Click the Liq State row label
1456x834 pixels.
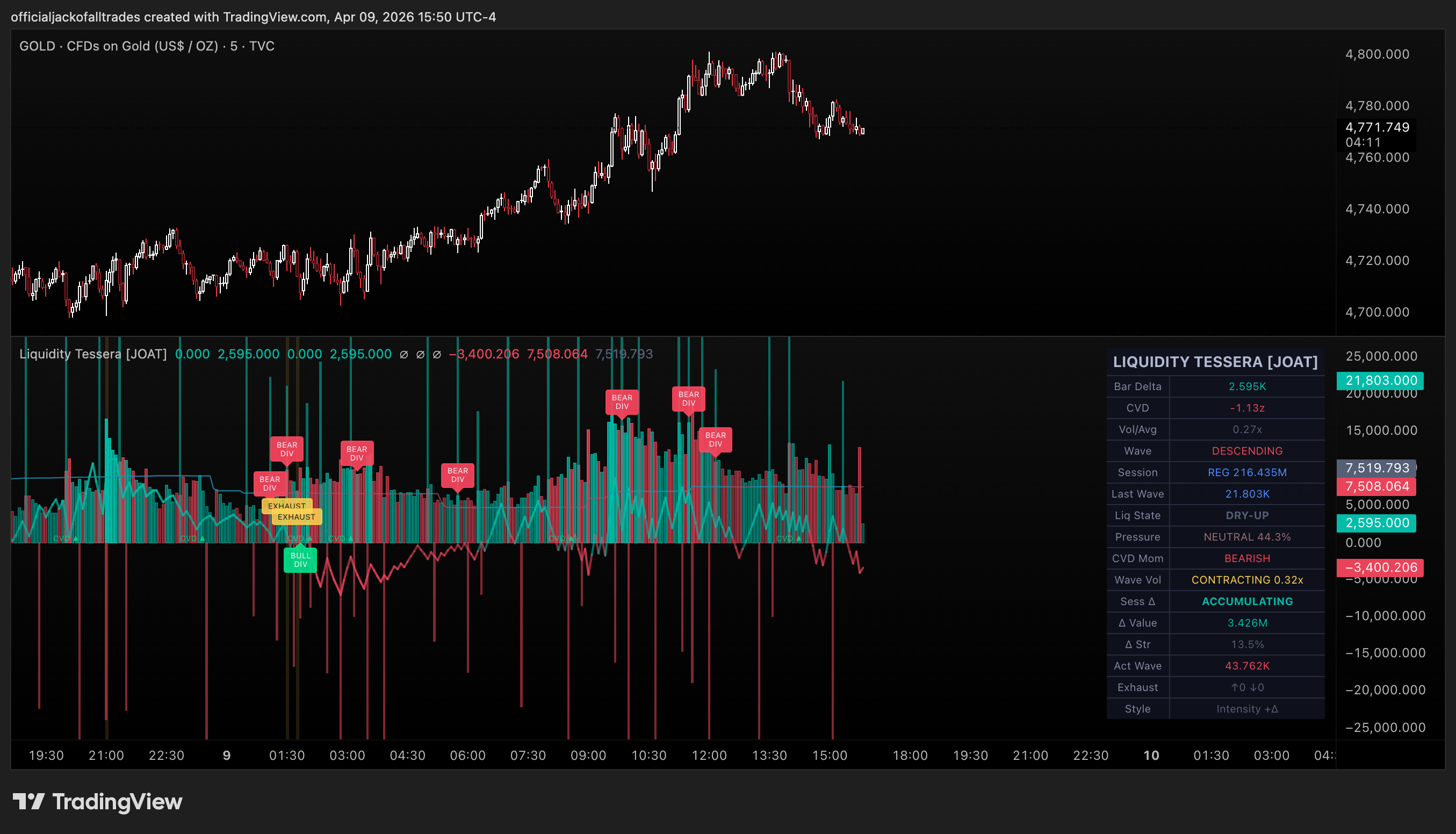[x=1137, y=515]
